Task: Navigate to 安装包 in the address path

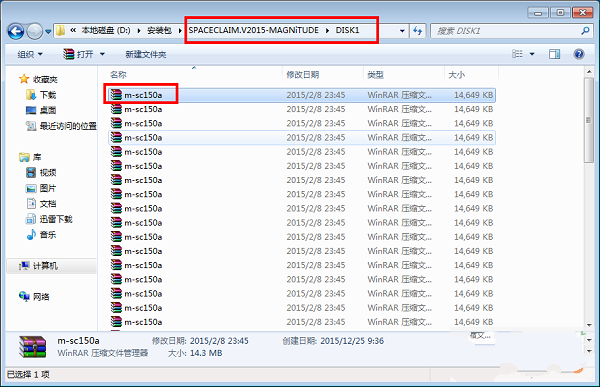Action: coord(159,31)
